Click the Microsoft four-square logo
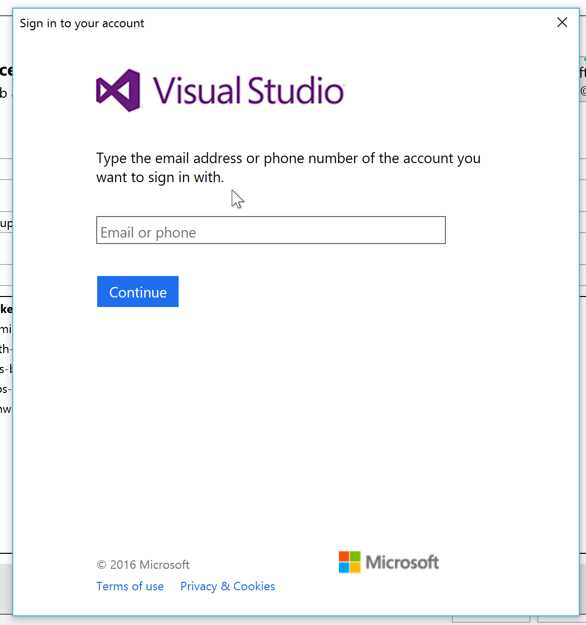 pyautogui.click(x=349, y=562)
